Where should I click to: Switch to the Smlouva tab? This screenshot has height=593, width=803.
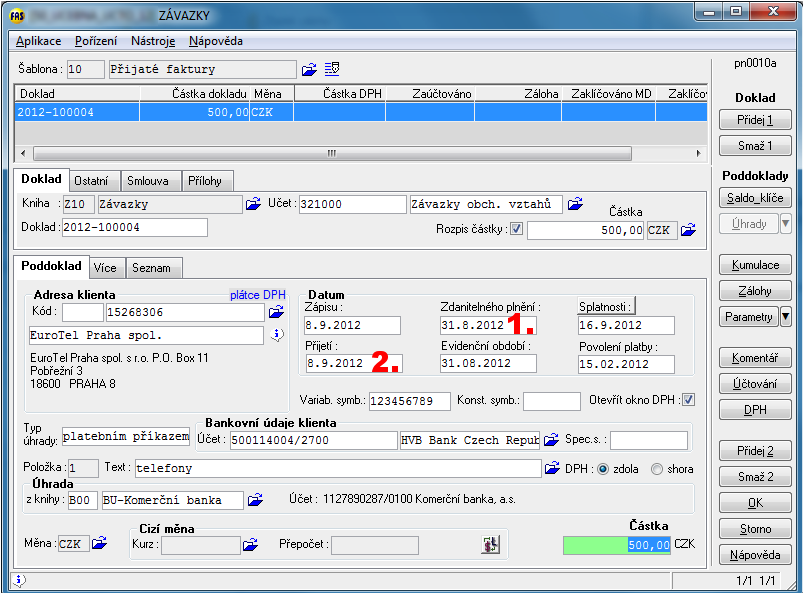point(148,181)
